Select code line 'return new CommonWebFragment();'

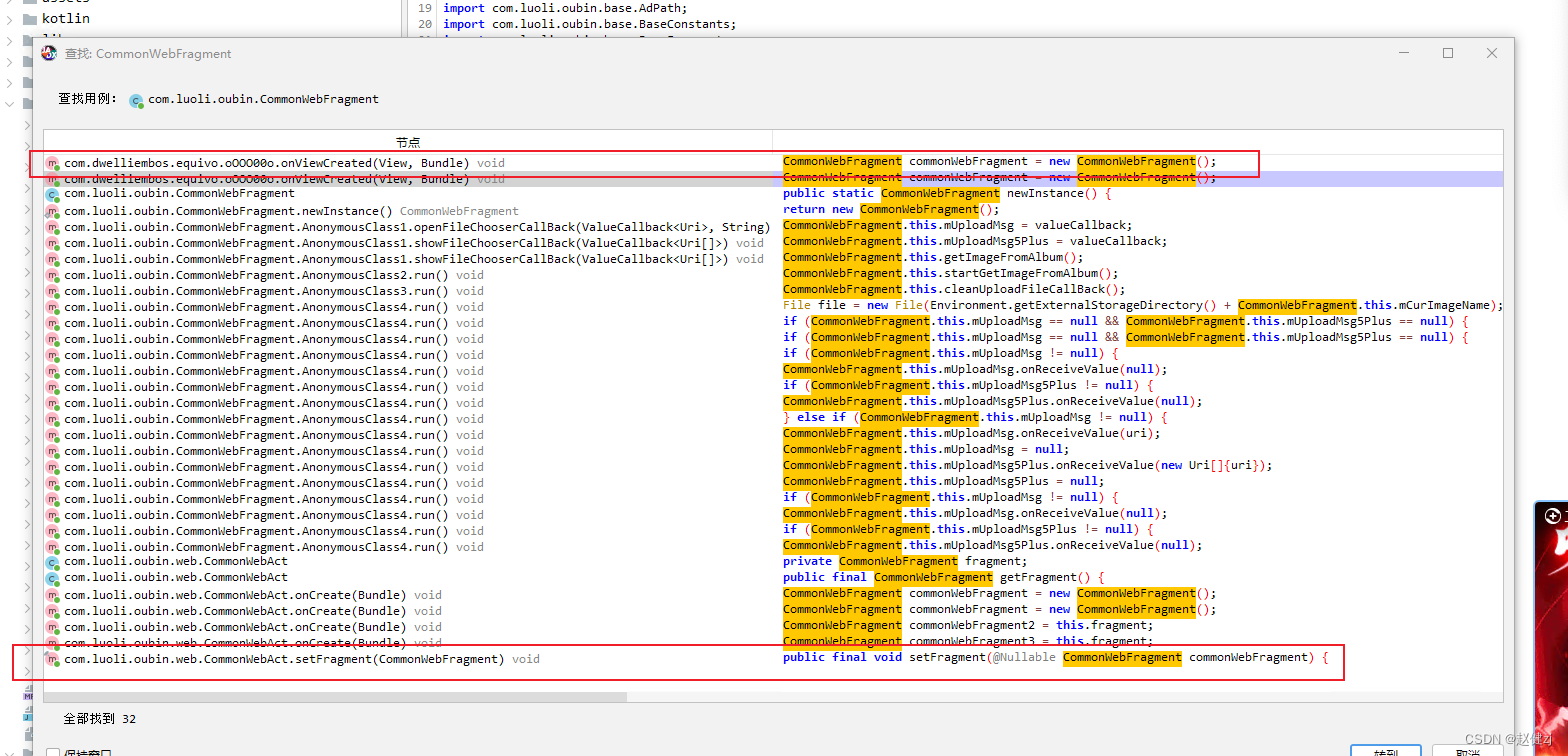pos(891,209)
